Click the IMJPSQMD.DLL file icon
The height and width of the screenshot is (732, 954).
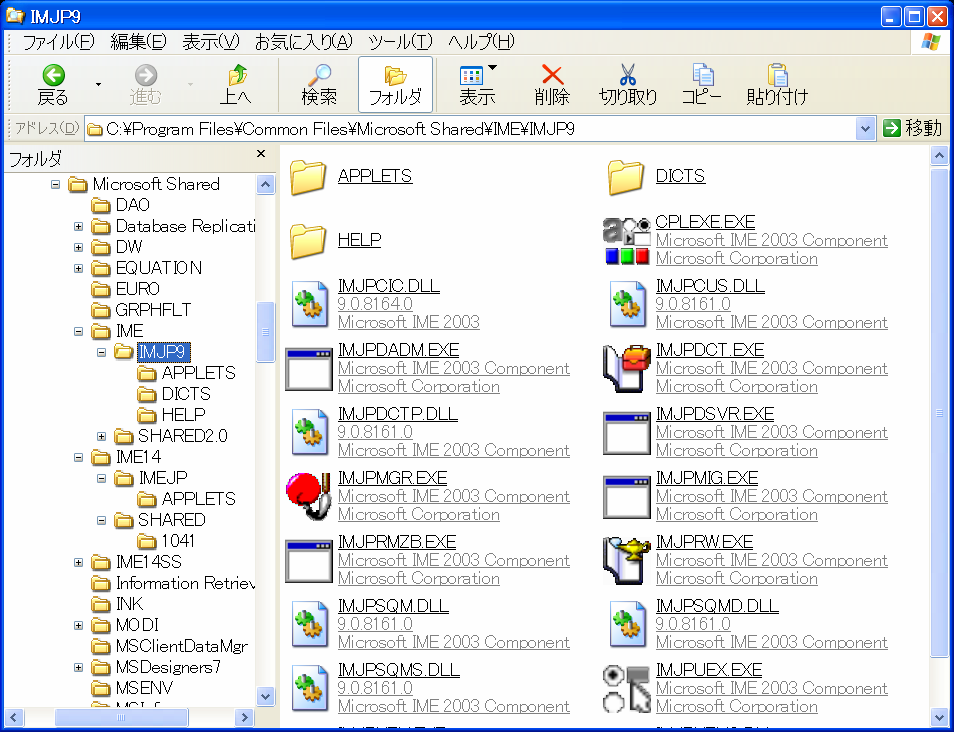point(628,624)
